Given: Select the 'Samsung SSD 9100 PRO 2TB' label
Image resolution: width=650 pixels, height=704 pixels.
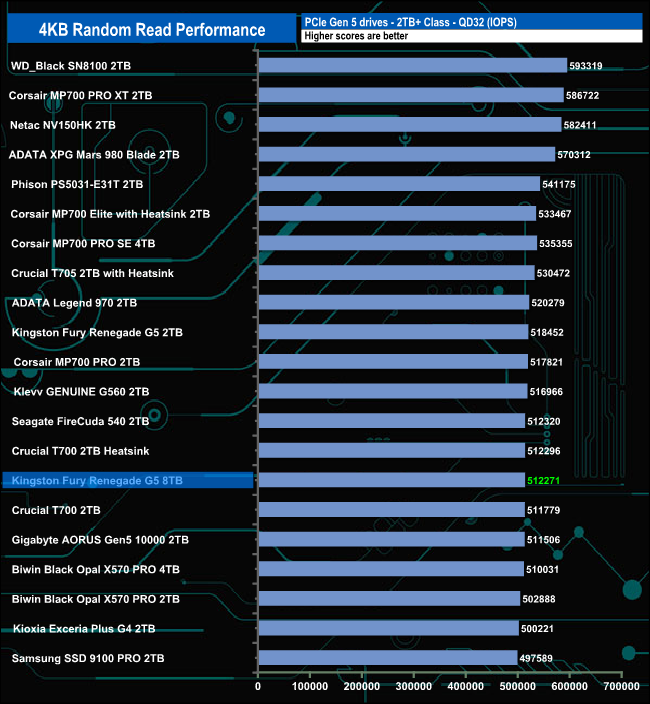Looking at the screenshot, I should (x=88, y=659).
